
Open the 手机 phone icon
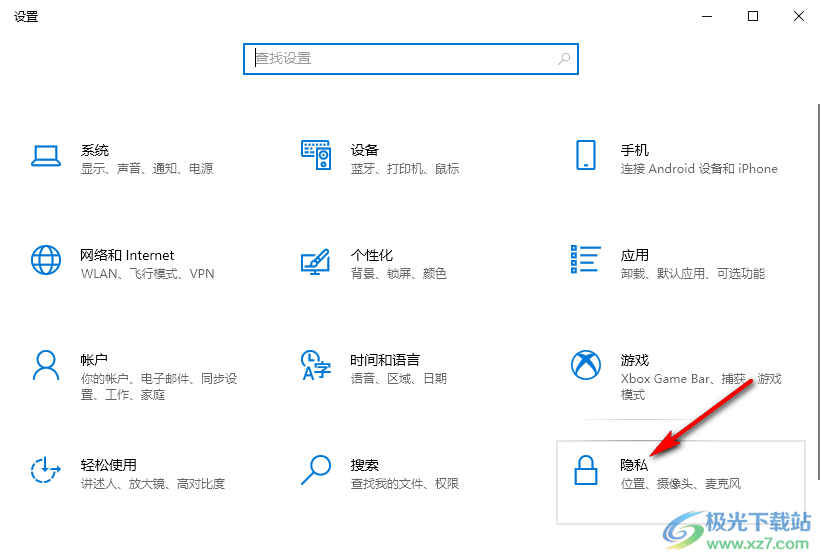click(x=586, y=155)
